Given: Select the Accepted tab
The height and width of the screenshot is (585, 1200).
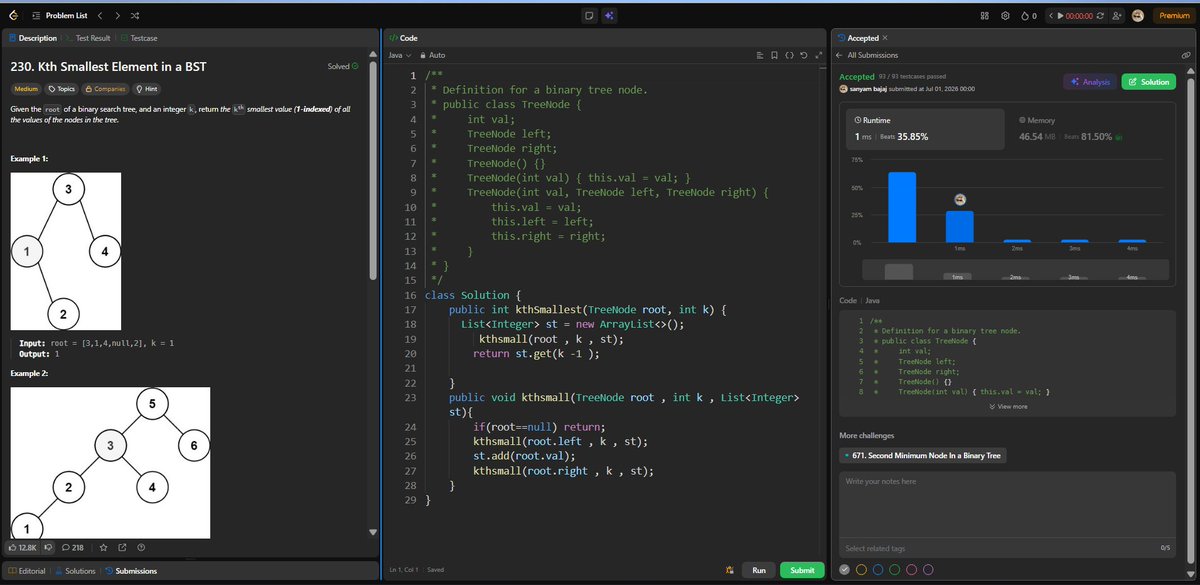Looking at the screenshot, I should (857, 37).
